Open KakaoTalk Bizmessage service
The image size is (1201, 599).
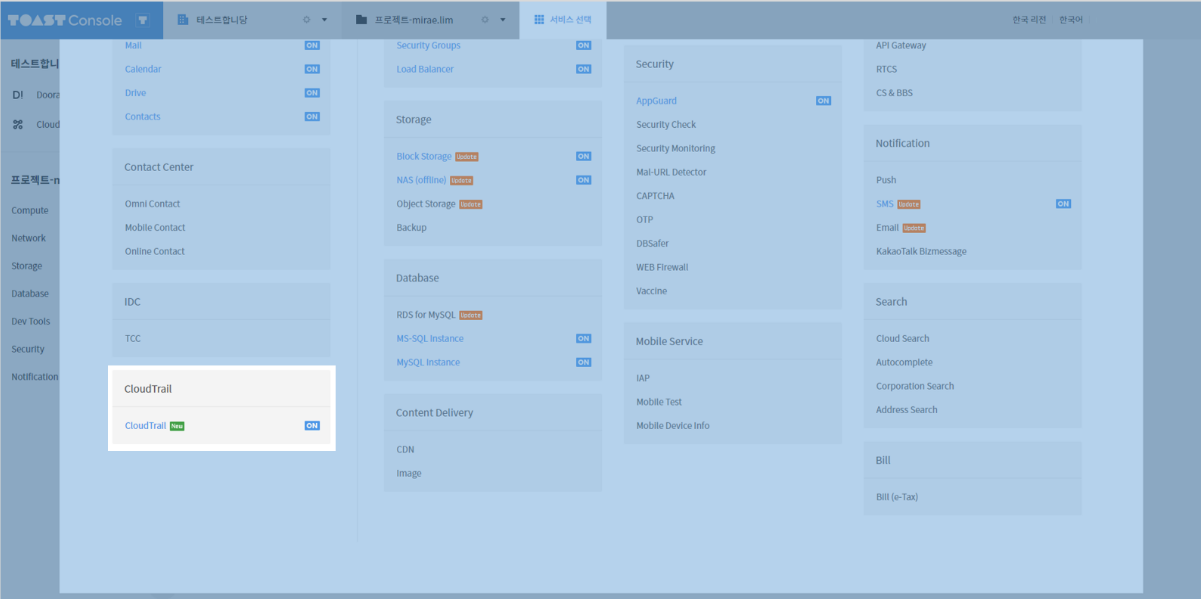[921, 251]
